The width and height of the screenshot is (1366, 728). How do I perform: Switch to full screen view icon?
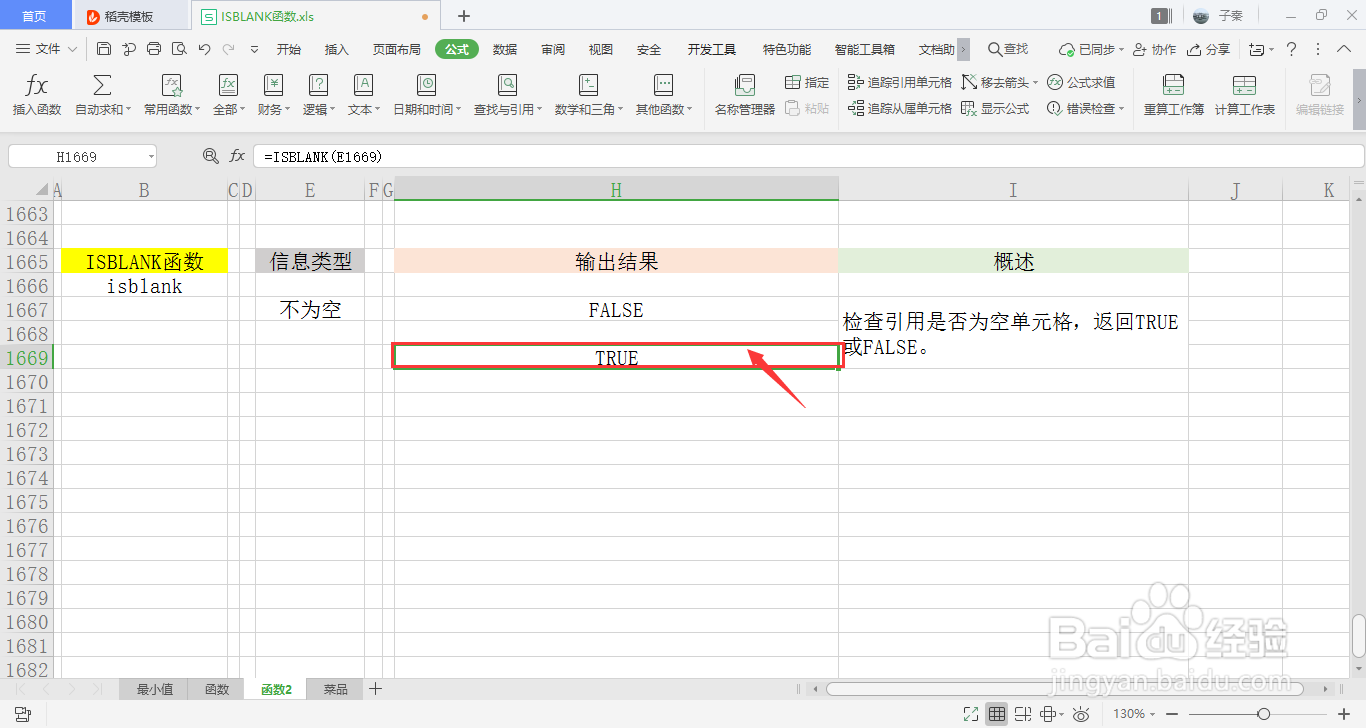[x=970, y=714]
